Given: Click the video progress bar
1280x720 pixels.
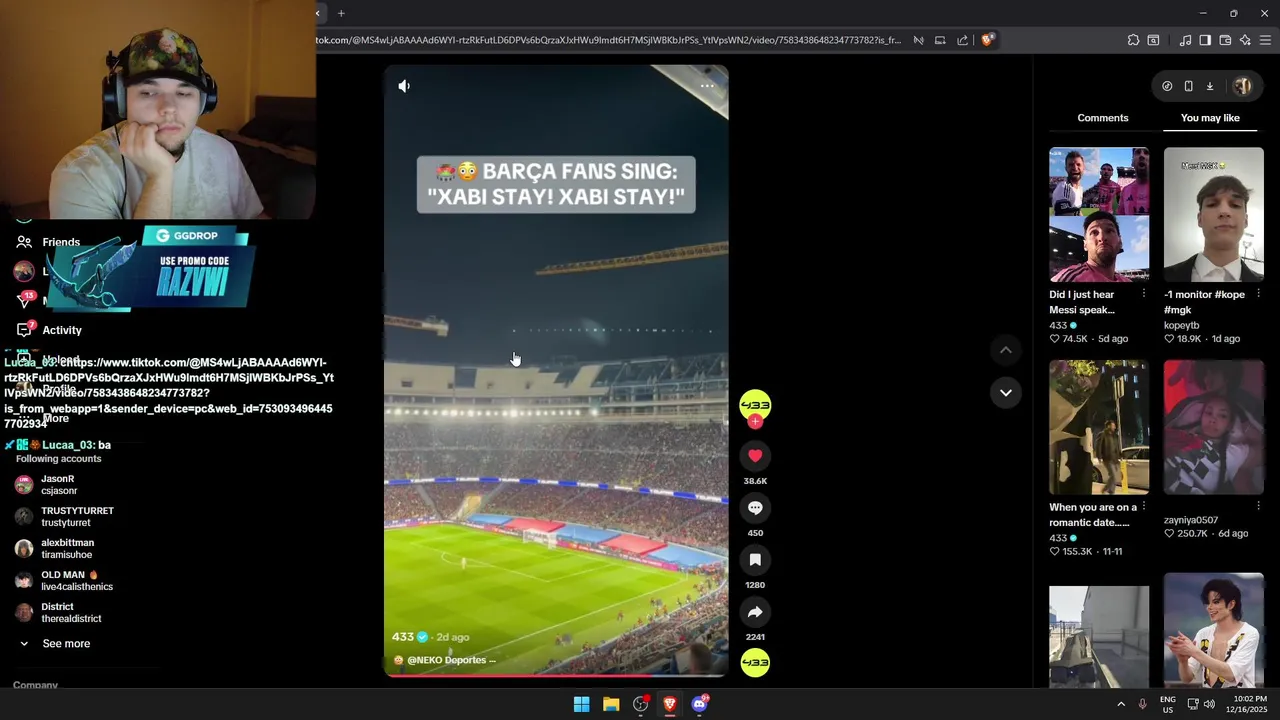Looking at the screenshot, I should [556, 675].
